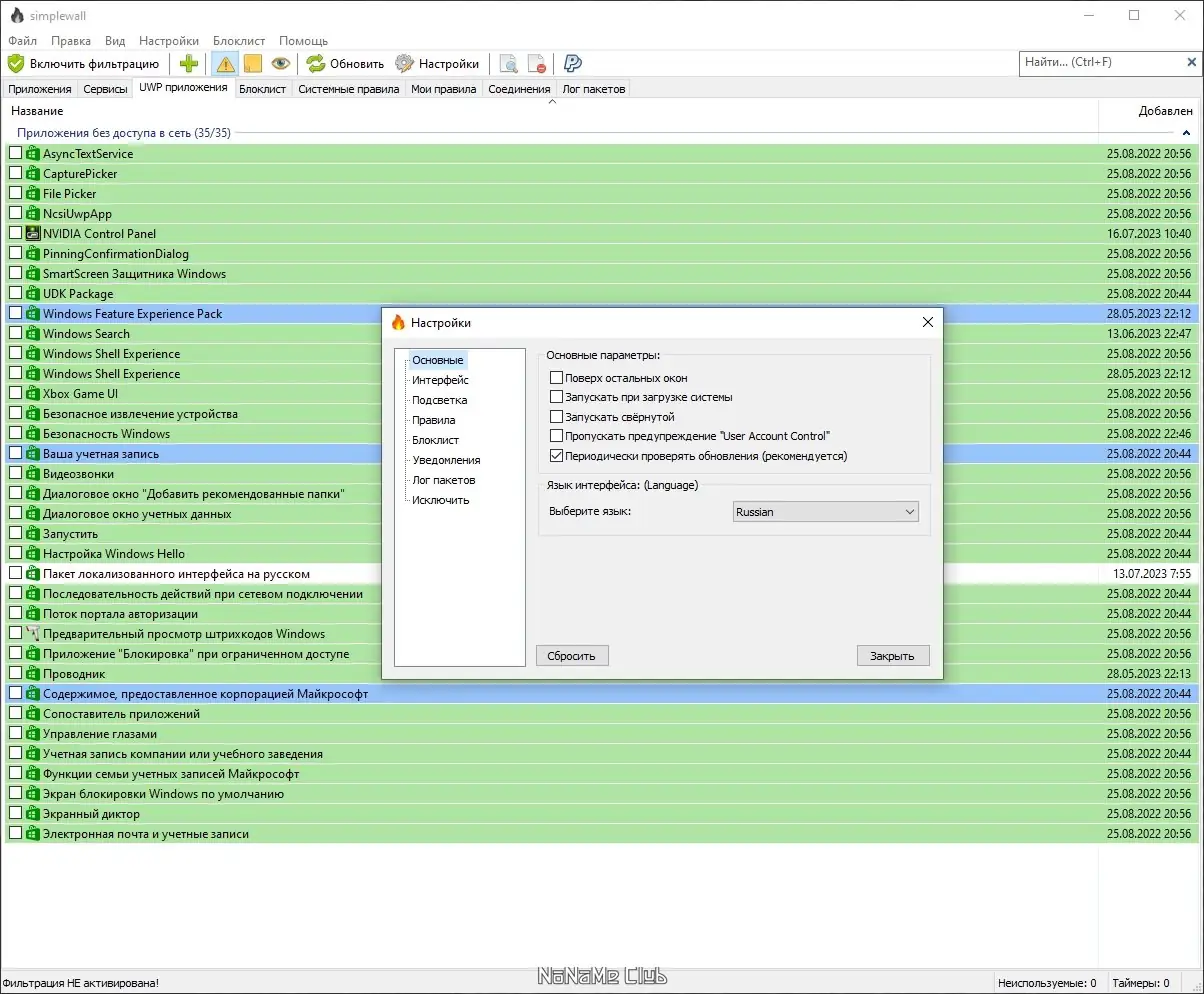This screenshot has width=1204, height=994.
Task: Click the green icon beside Видеозвонки
Action: click(x=32, y=473)
